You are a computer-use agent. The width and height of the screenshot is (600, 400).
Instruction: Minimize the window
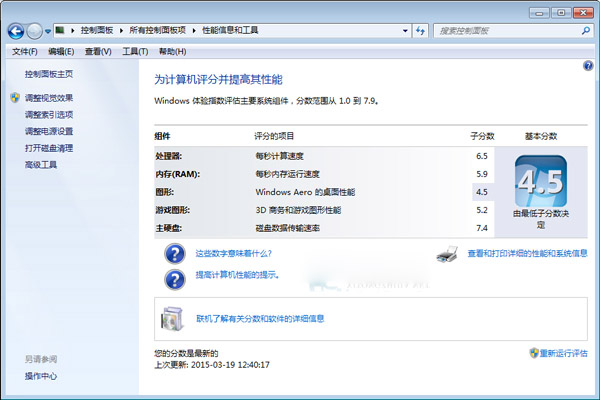(x=540, y=13)
